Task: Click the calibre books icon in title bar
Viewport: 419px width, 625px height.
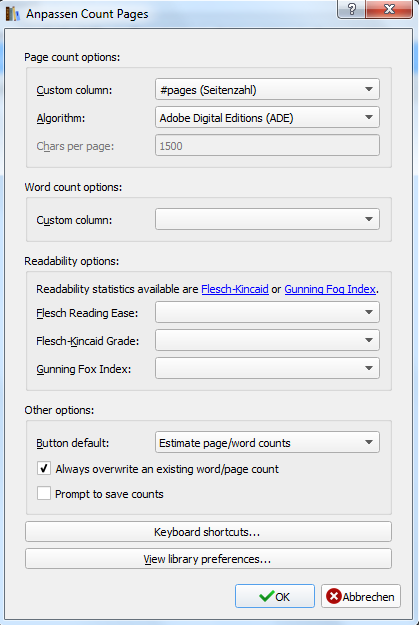Action: [12, 14]
